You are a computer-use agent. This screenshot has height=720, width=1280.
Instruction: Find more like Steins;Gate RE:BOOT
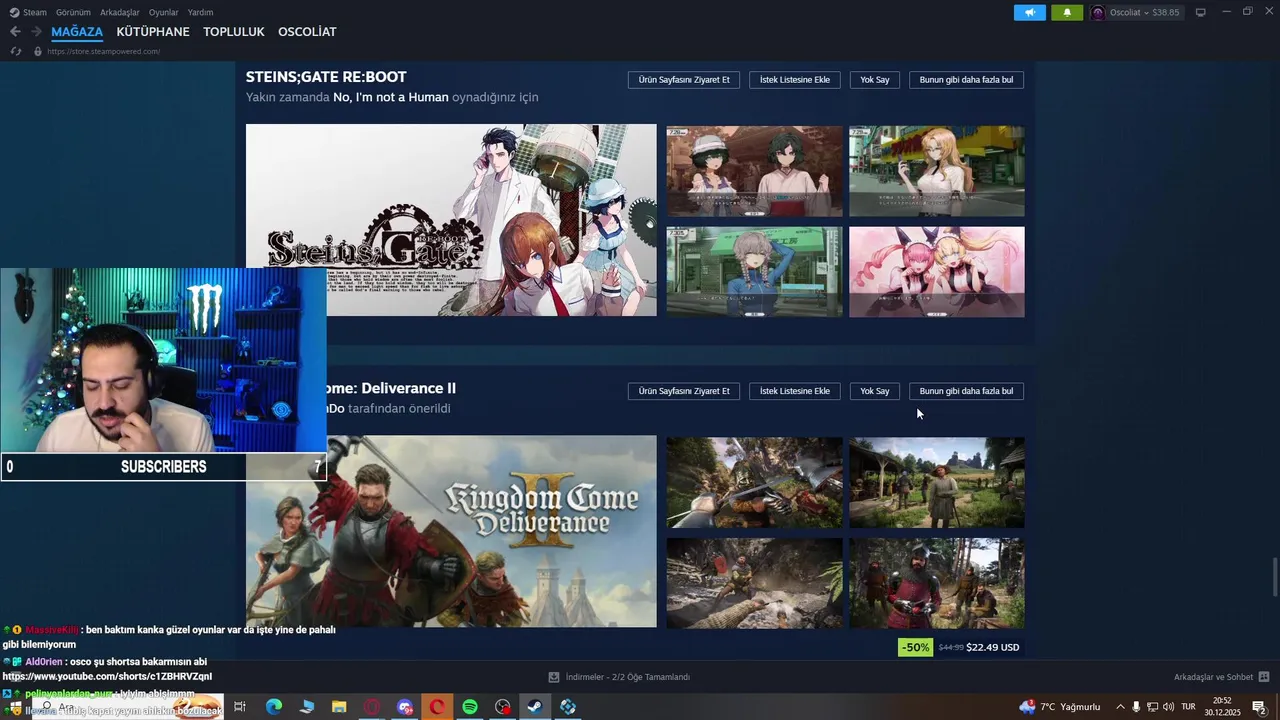tap(966, 79)
